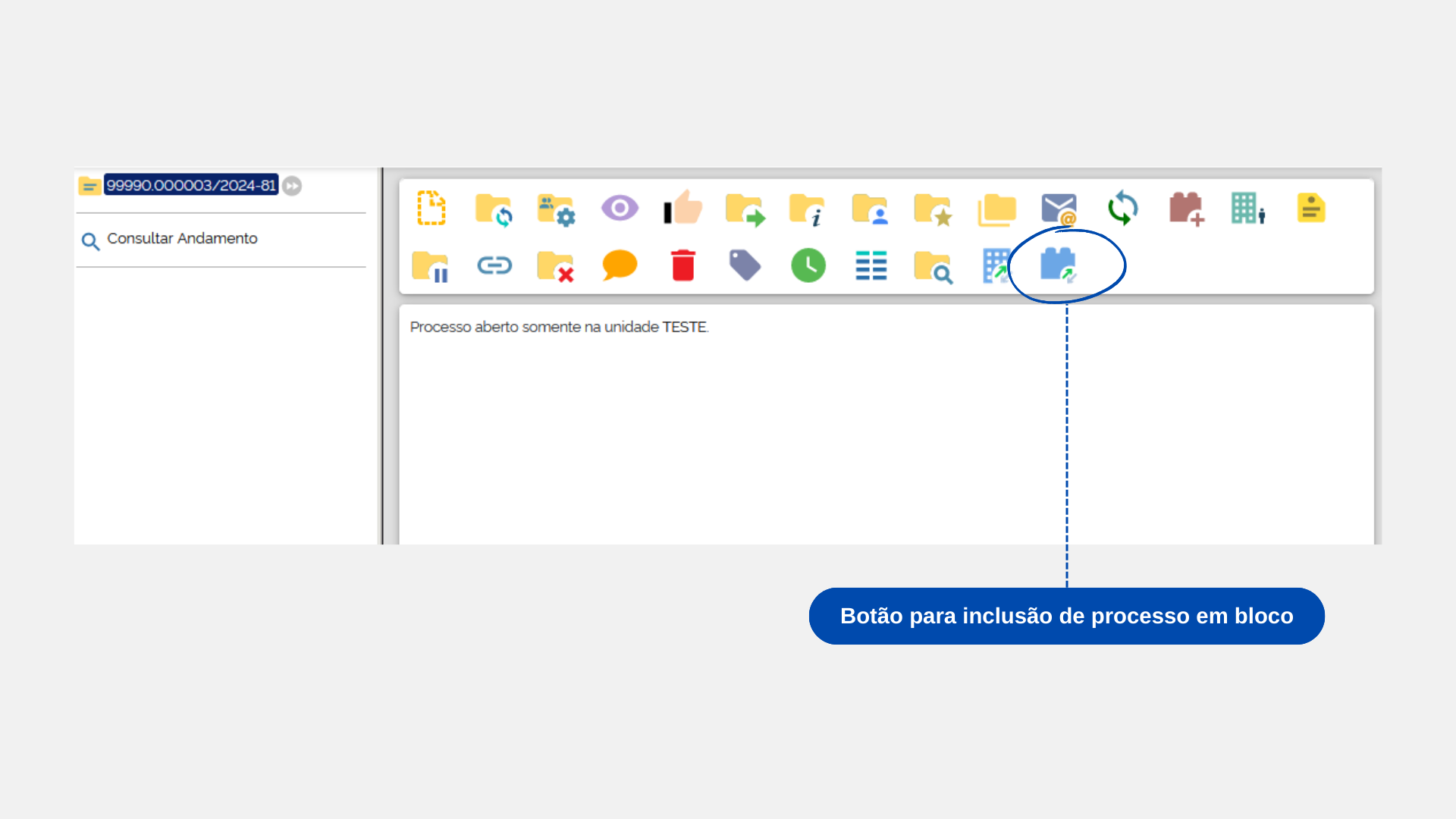This screenshot has height=819, width=1456.
Task: Click the folder with pause symbol icon
Action: coord(431,266)
